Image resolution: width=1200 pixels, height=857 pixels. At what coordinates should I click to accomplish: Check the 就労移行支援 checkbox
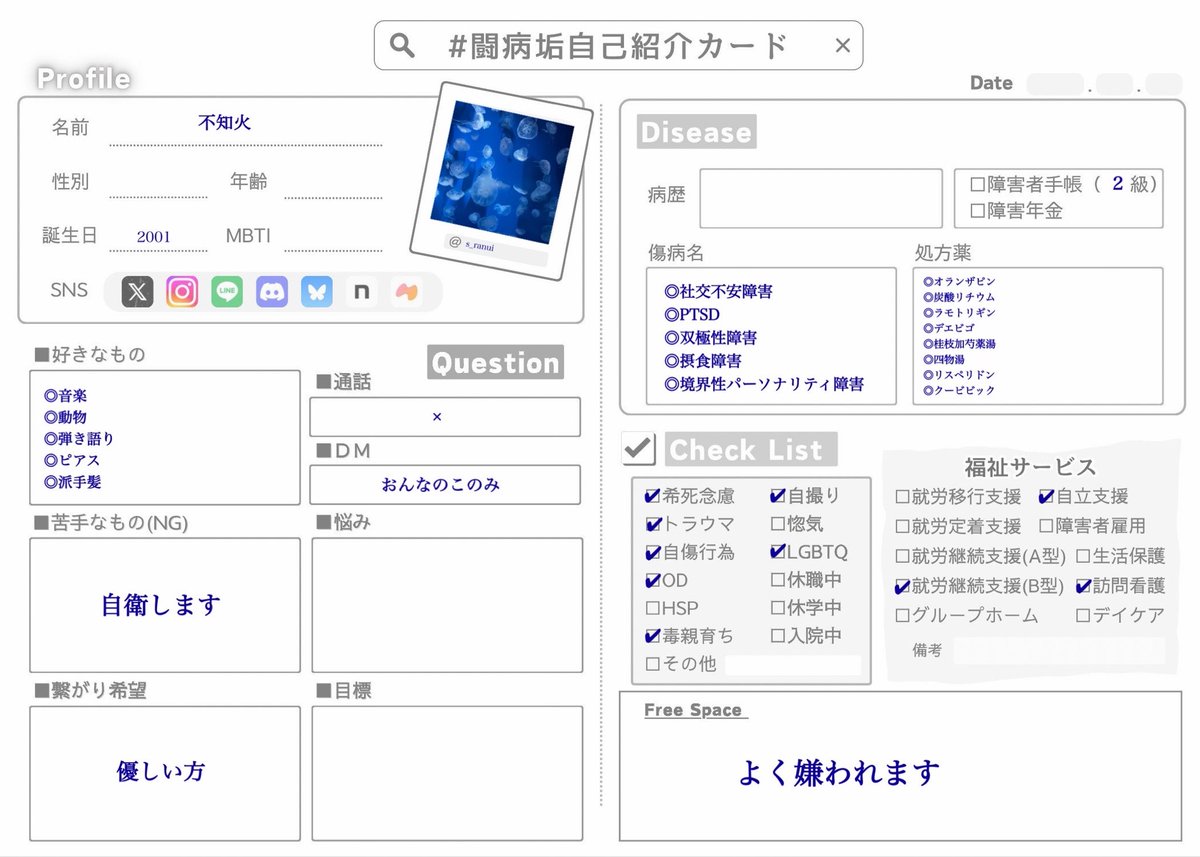coord(902,497)
